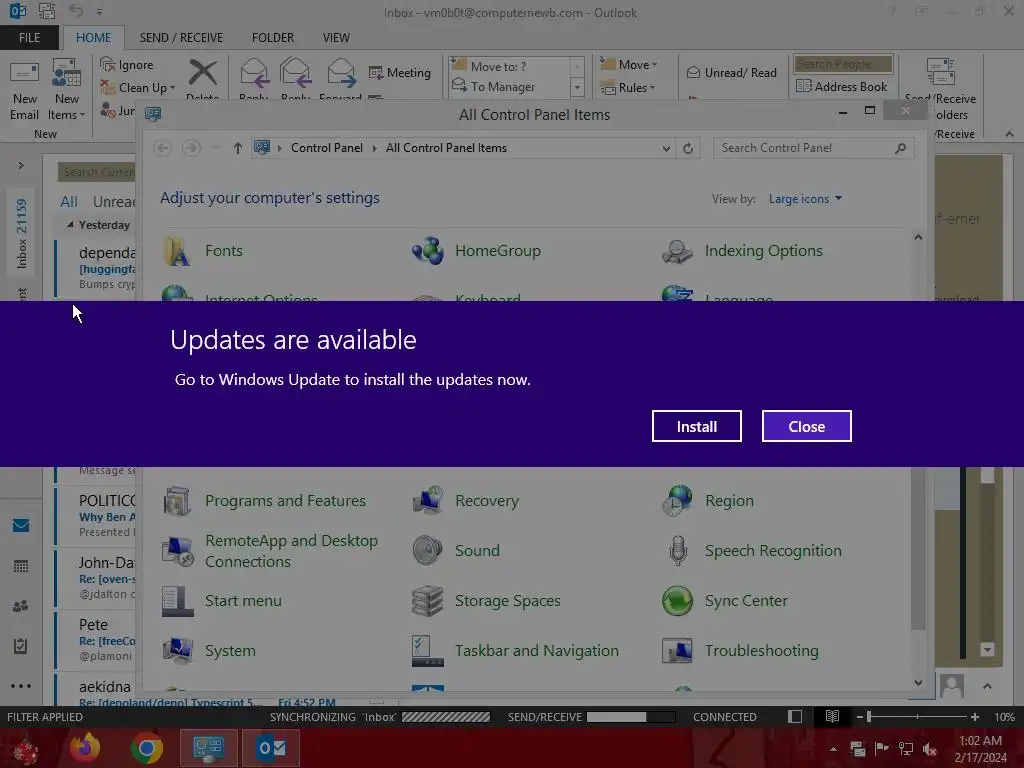The height and width of the screenshot is (768, 1024).
Task: Click zoom out minus button
Action: (x=859, y=717)
